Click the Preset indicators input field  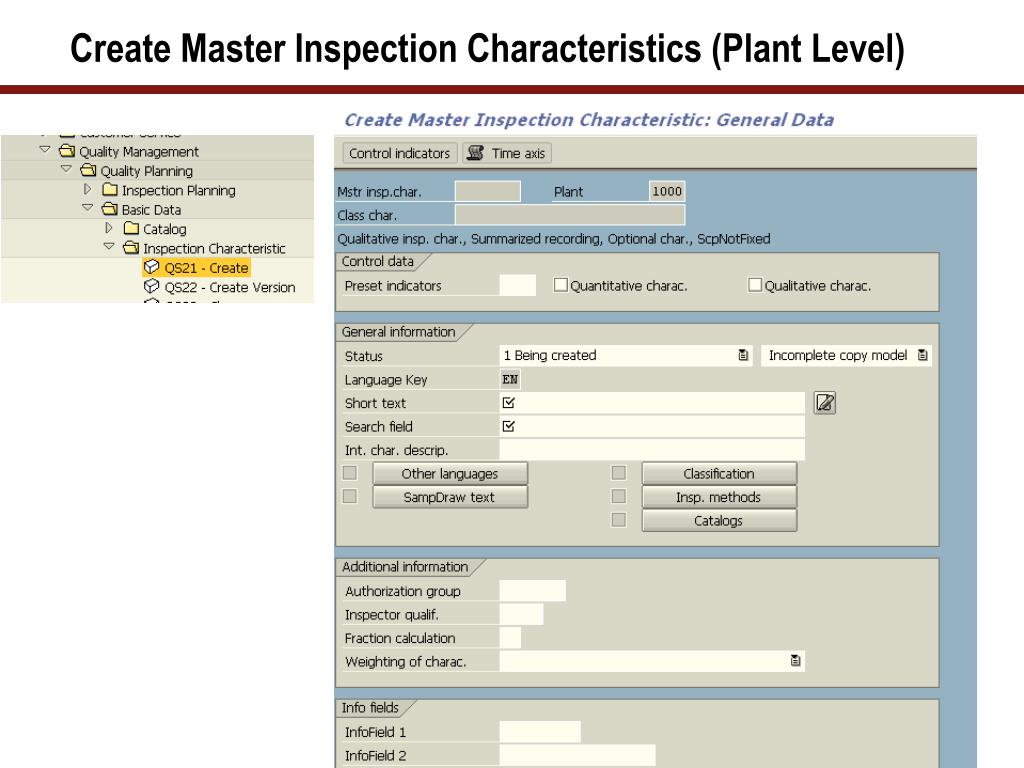coord(517,285)
